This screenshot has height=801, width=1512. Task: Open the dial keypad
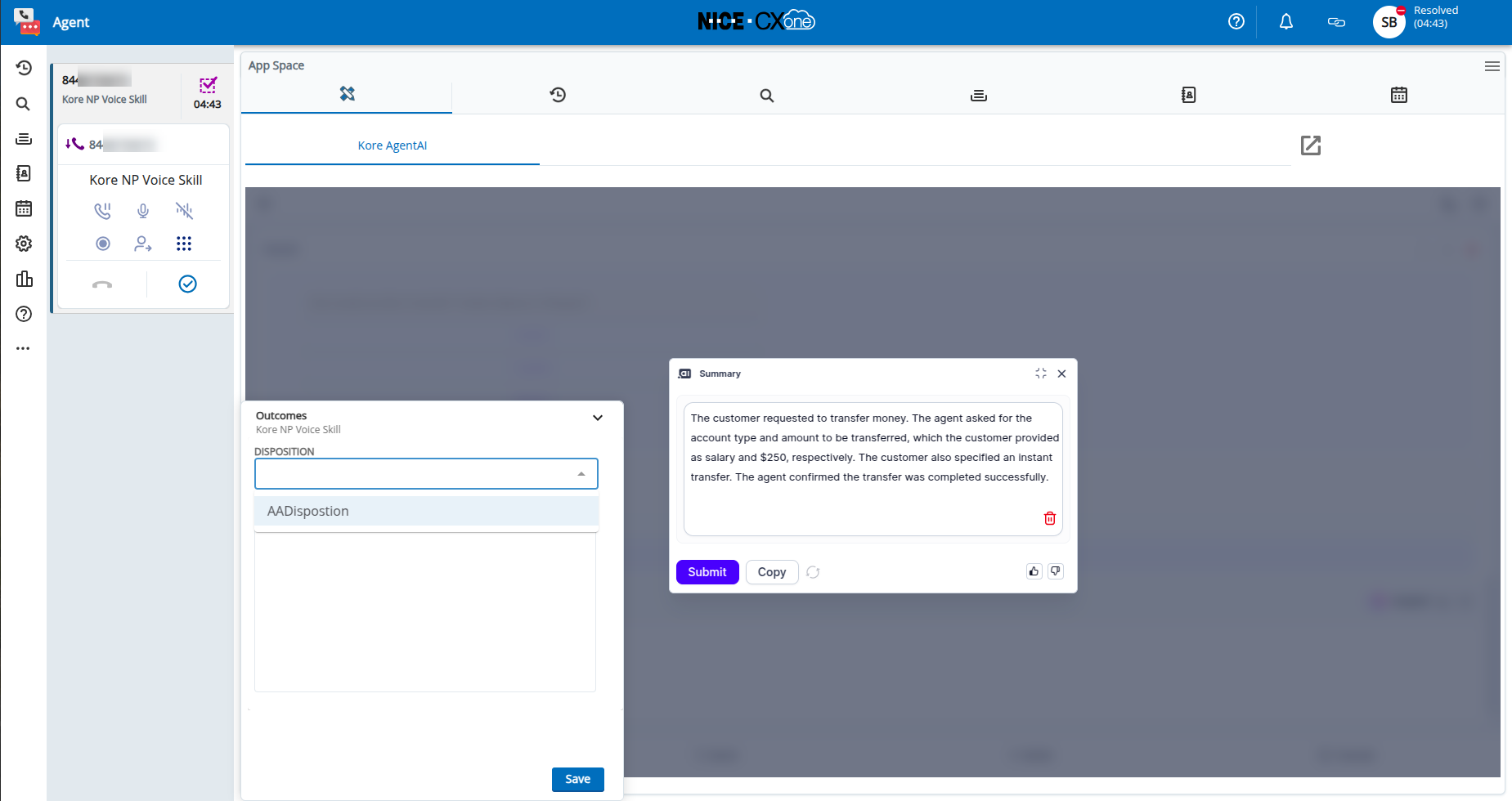pyautogui.click(x=184, y=244)
